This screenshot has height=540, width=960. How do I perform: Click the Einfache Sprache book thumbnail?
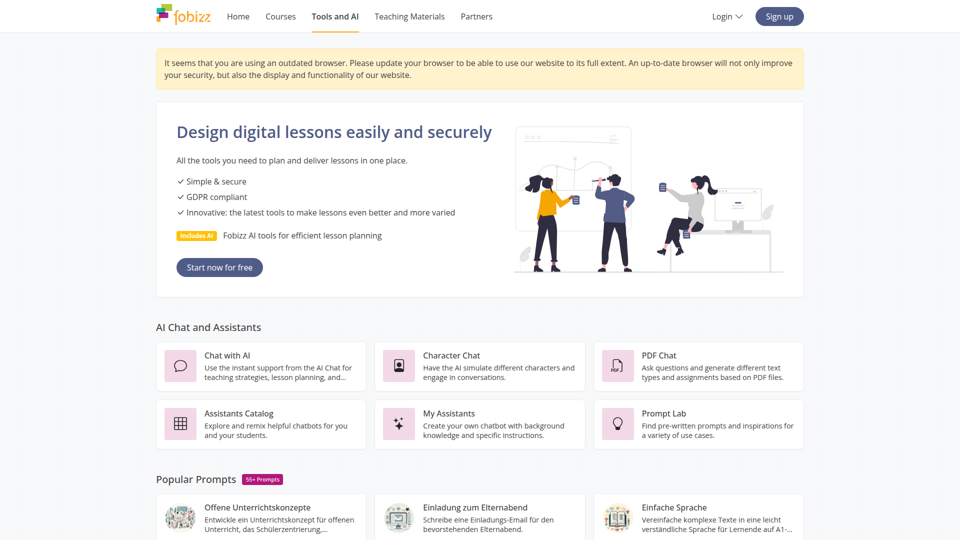[x=617, y=518]
